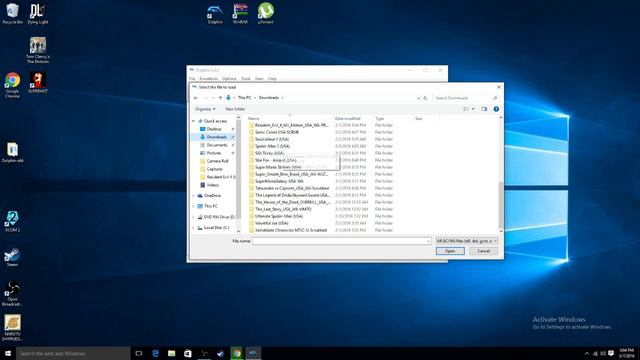The width and height of the screenshot is (640, 360).
Task: Go up one folder level
Action: click(x=220, y=98)
